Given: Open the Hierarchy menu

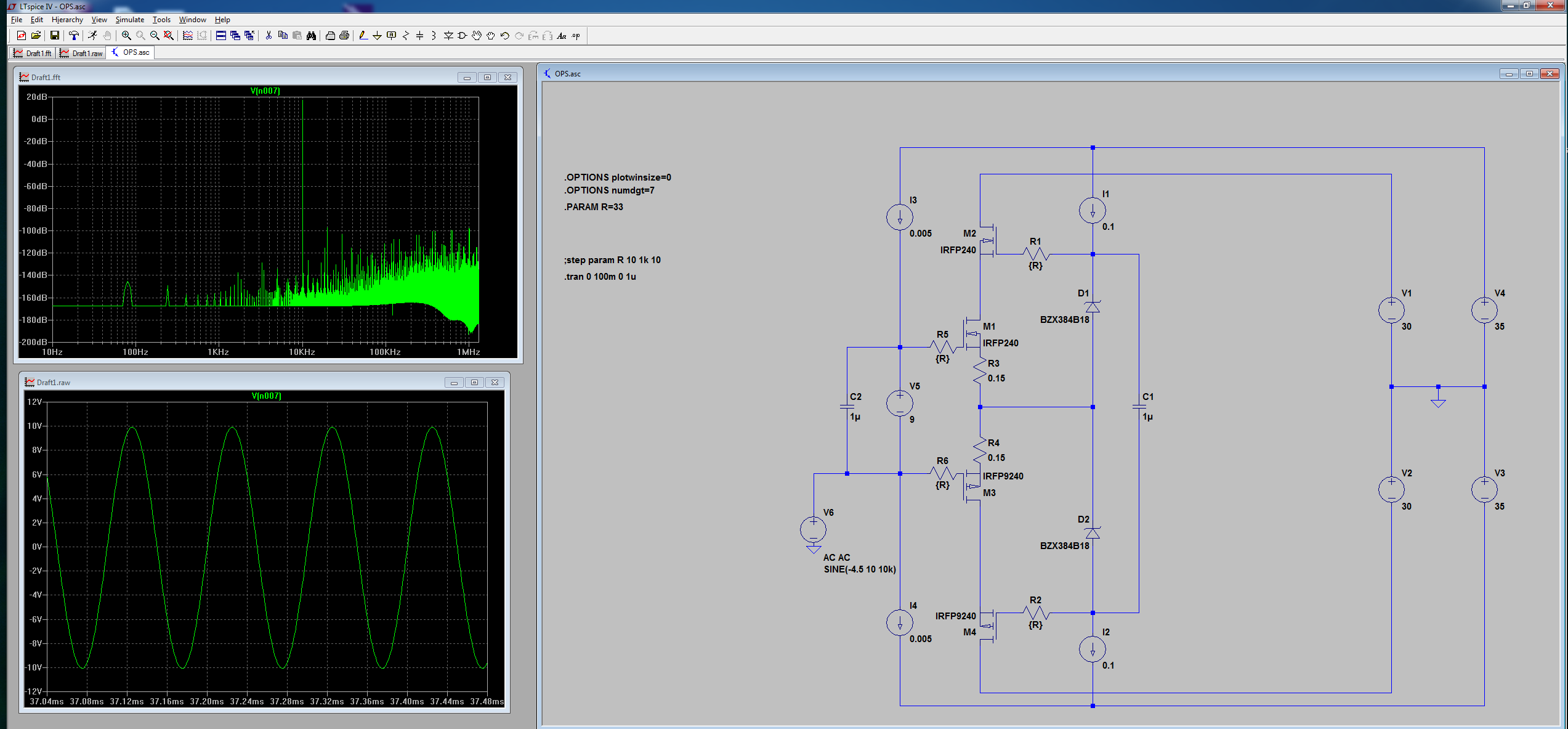Looking at the screenshot, I should [67, 20].
